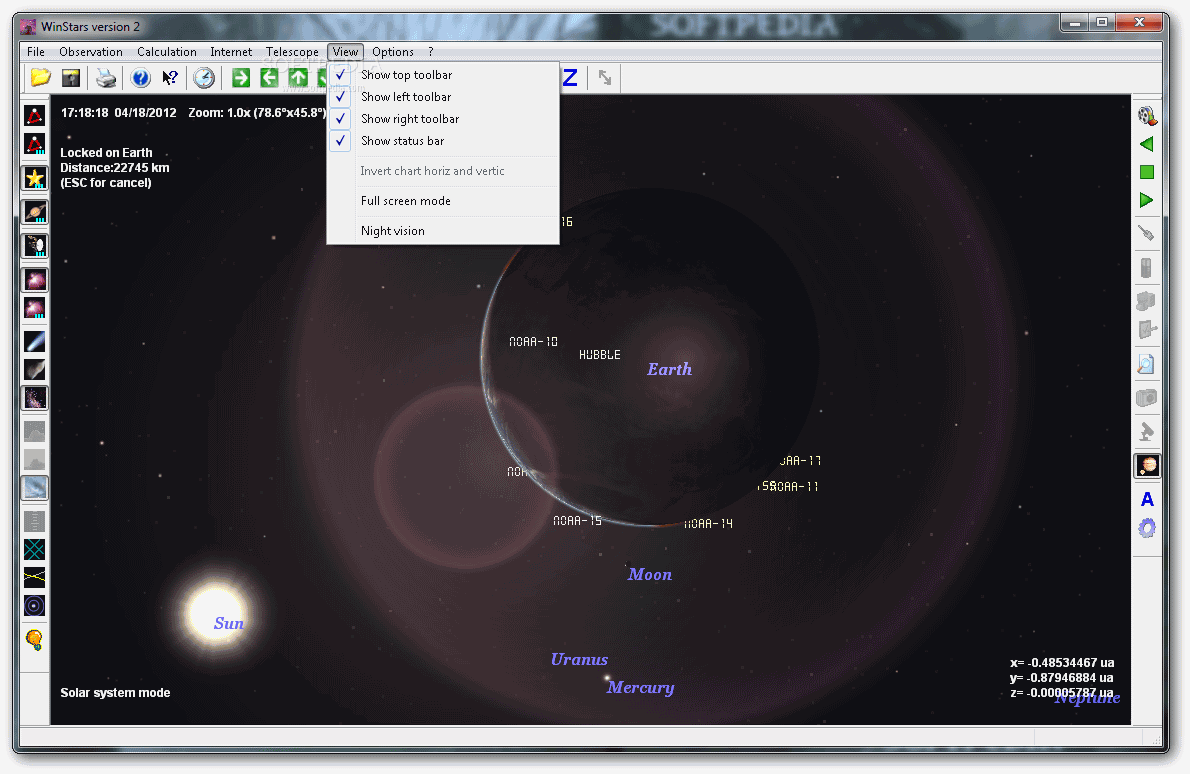Toggle nebula names icon with cyan bars
Screen dimensions: 1190x774
click(x=34, y=308)
